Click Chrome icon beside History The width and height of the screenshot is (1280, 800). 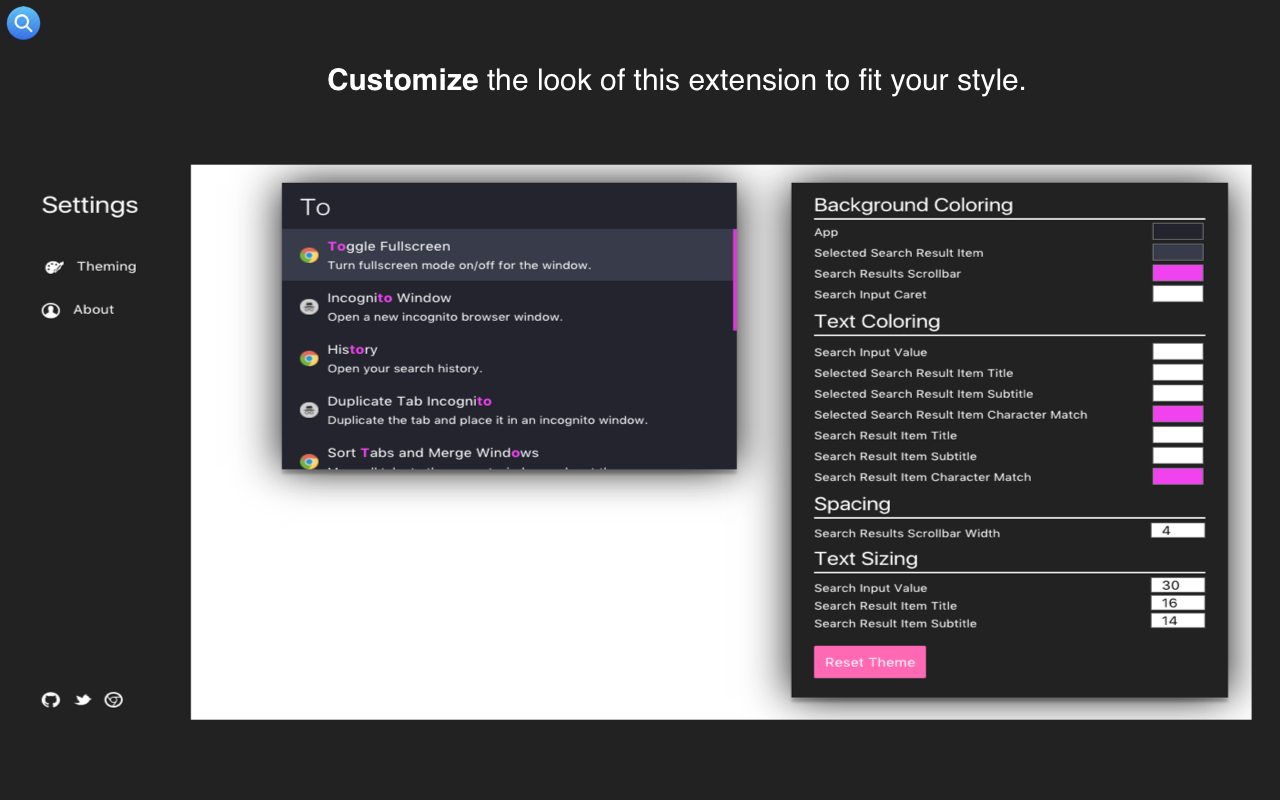(309, 358)
